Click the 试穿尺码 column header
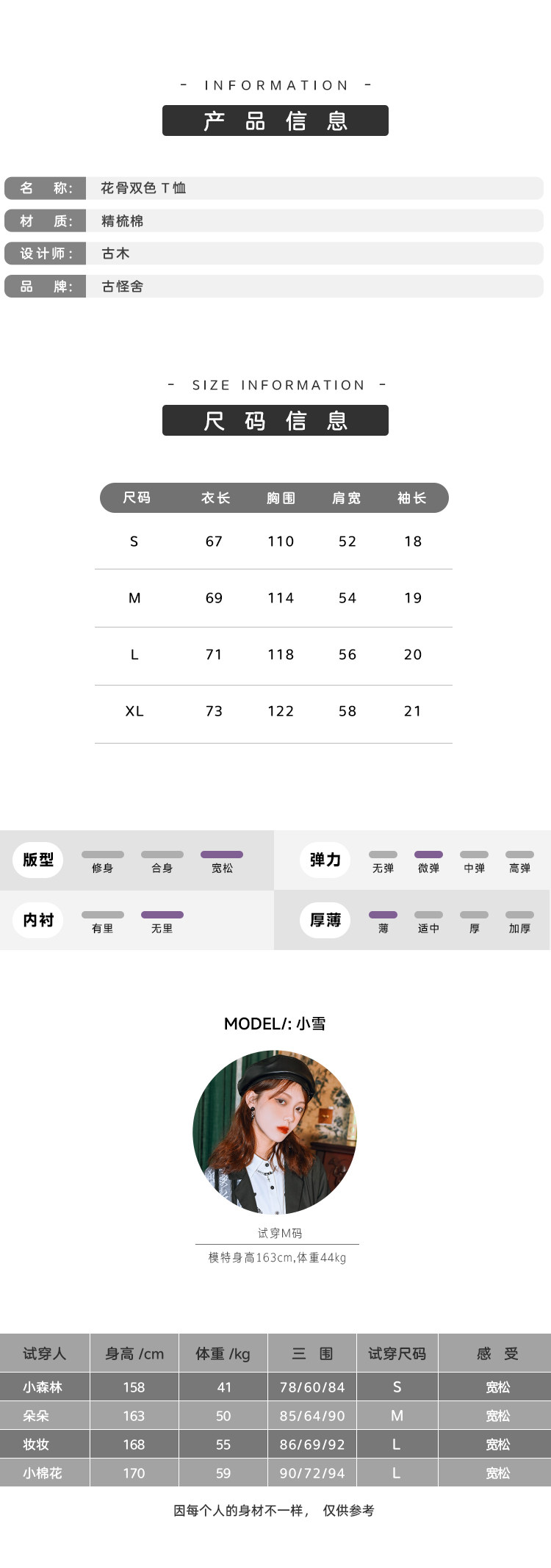Screen dimensions: 551x1568 click(x=397, y=1353)
